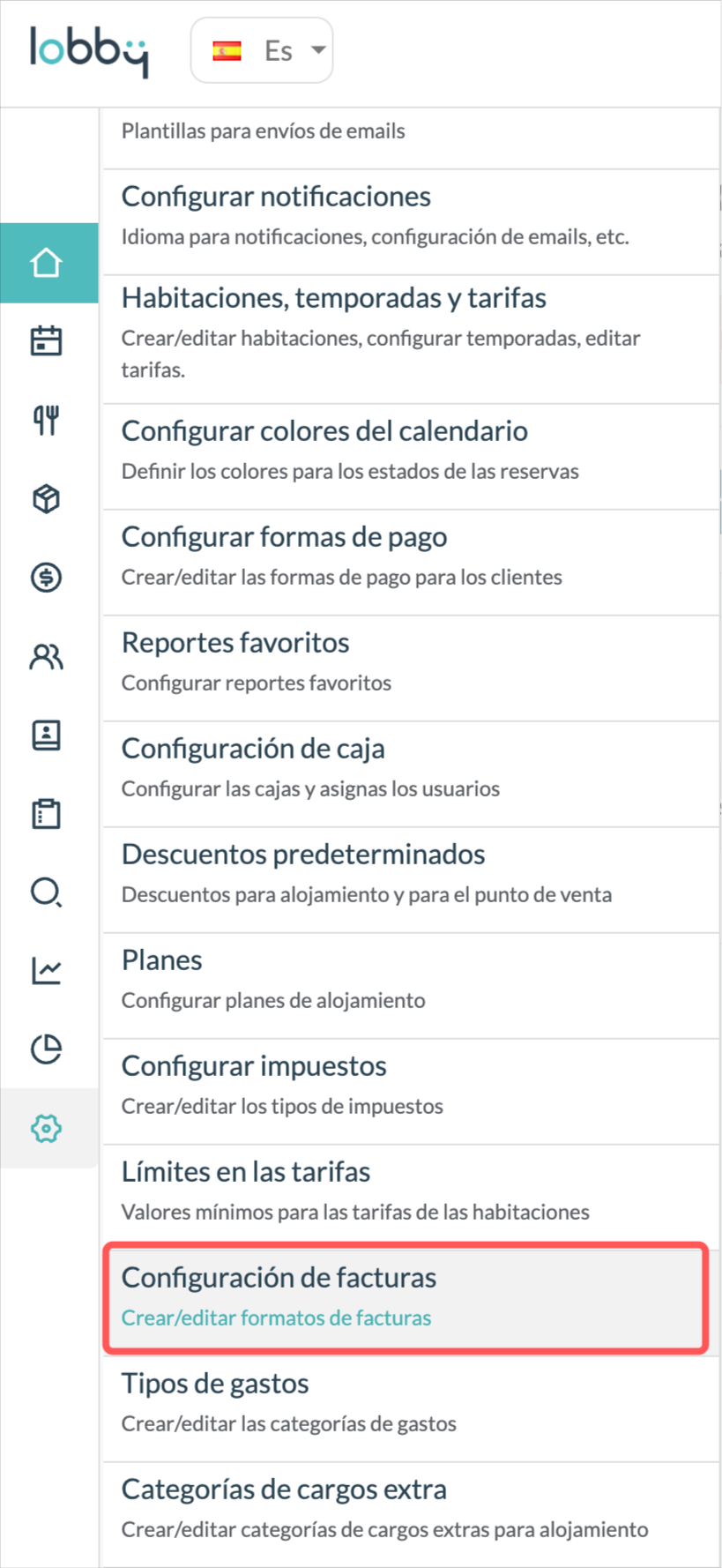Open the calendar icon in sidebar

click(x=47, y=341)
